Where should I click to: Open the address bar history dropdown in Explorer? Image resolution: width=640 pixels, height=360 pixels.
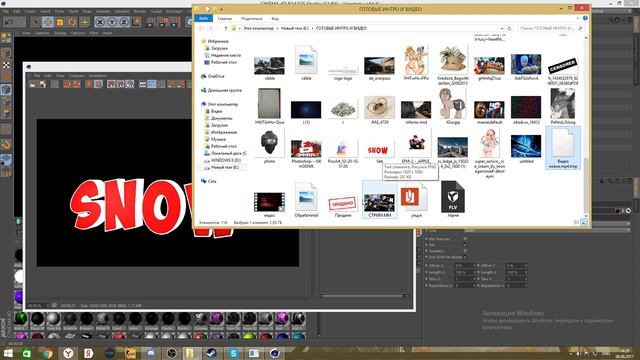[502, 28]
